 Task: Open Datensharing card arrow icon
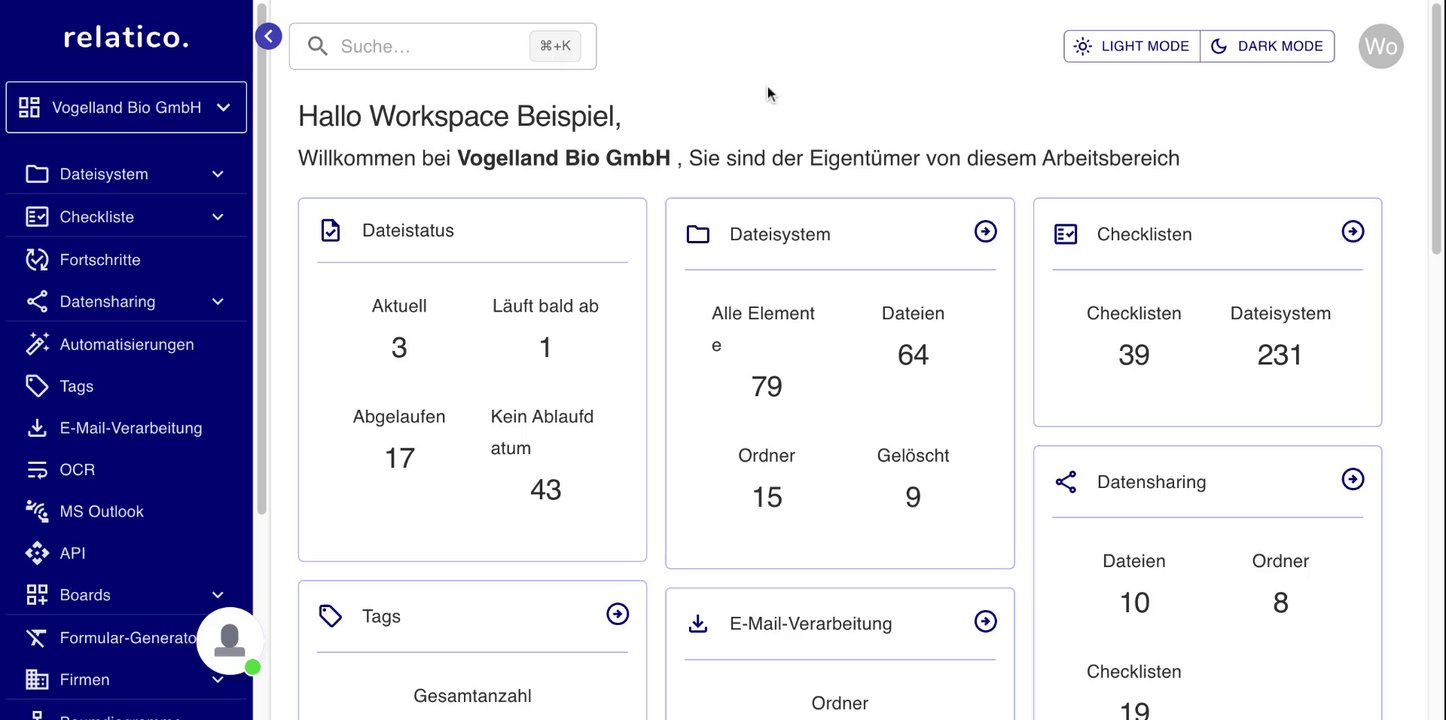coord(1352,480)
